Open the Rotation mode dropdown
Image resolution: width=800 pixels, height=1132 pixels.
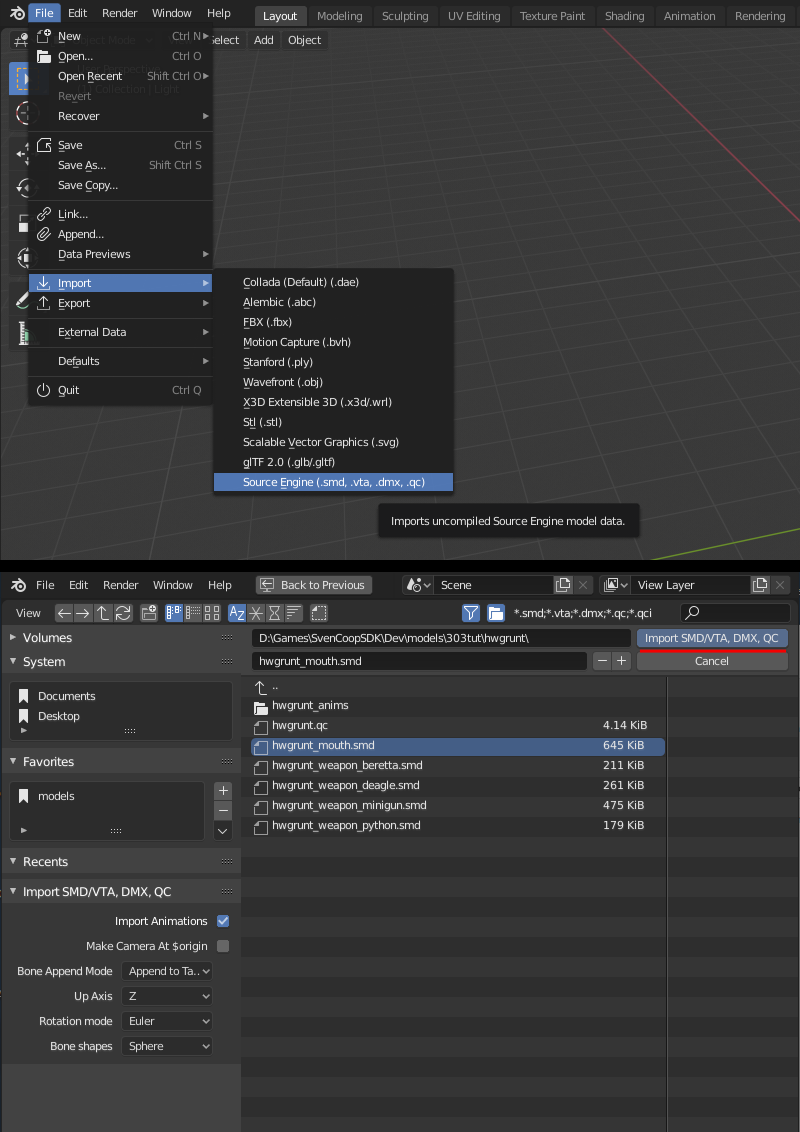pos(167,1021)
